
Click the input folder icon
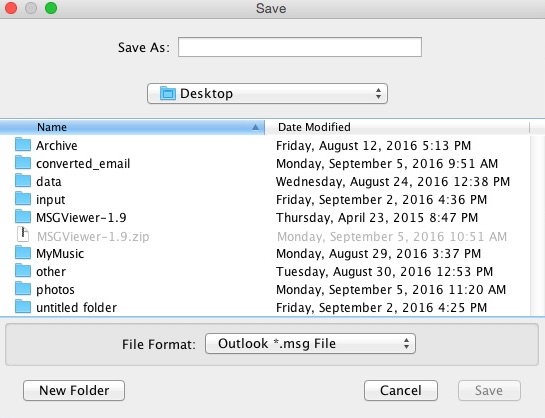23,199
